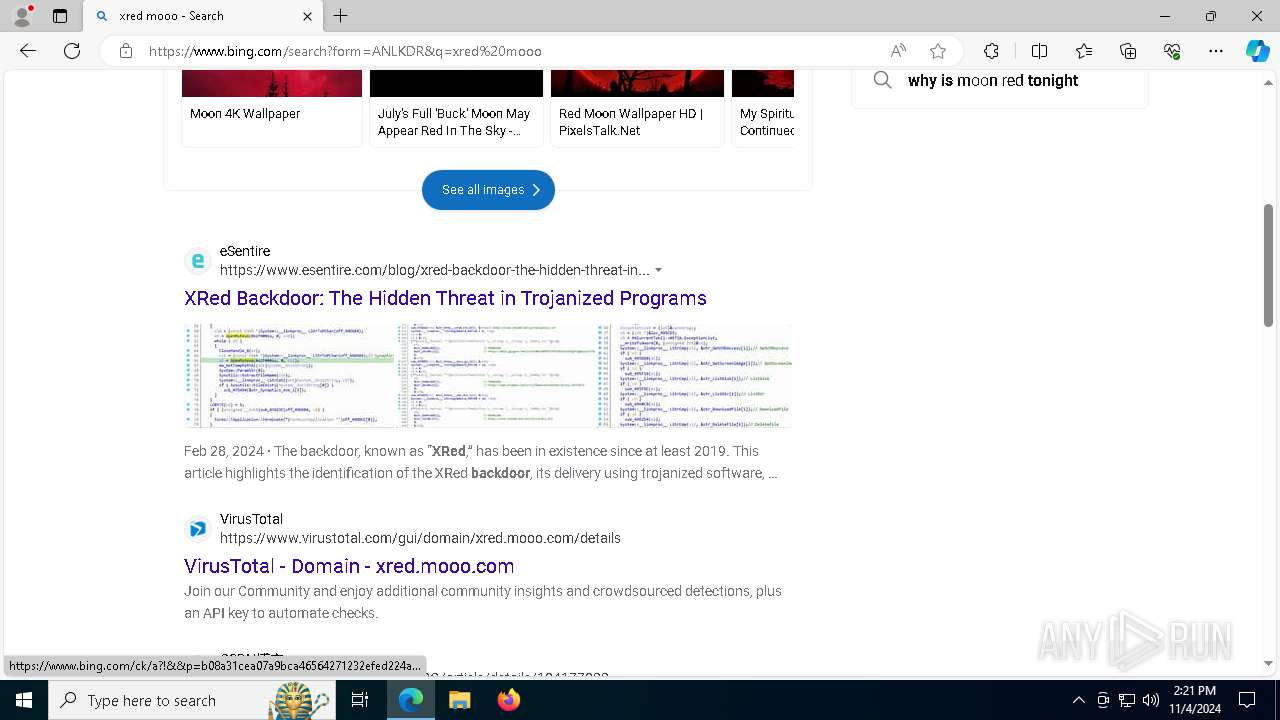This screenshot has height=720, width=1280.
Task: Open Settings and more ellipsis menu
Action: (1216, 51)
